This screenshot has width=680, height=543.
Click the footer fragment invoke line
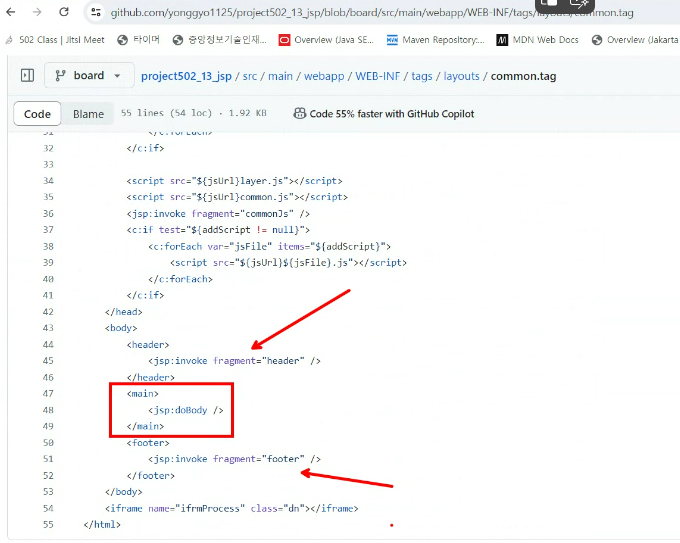234,459
